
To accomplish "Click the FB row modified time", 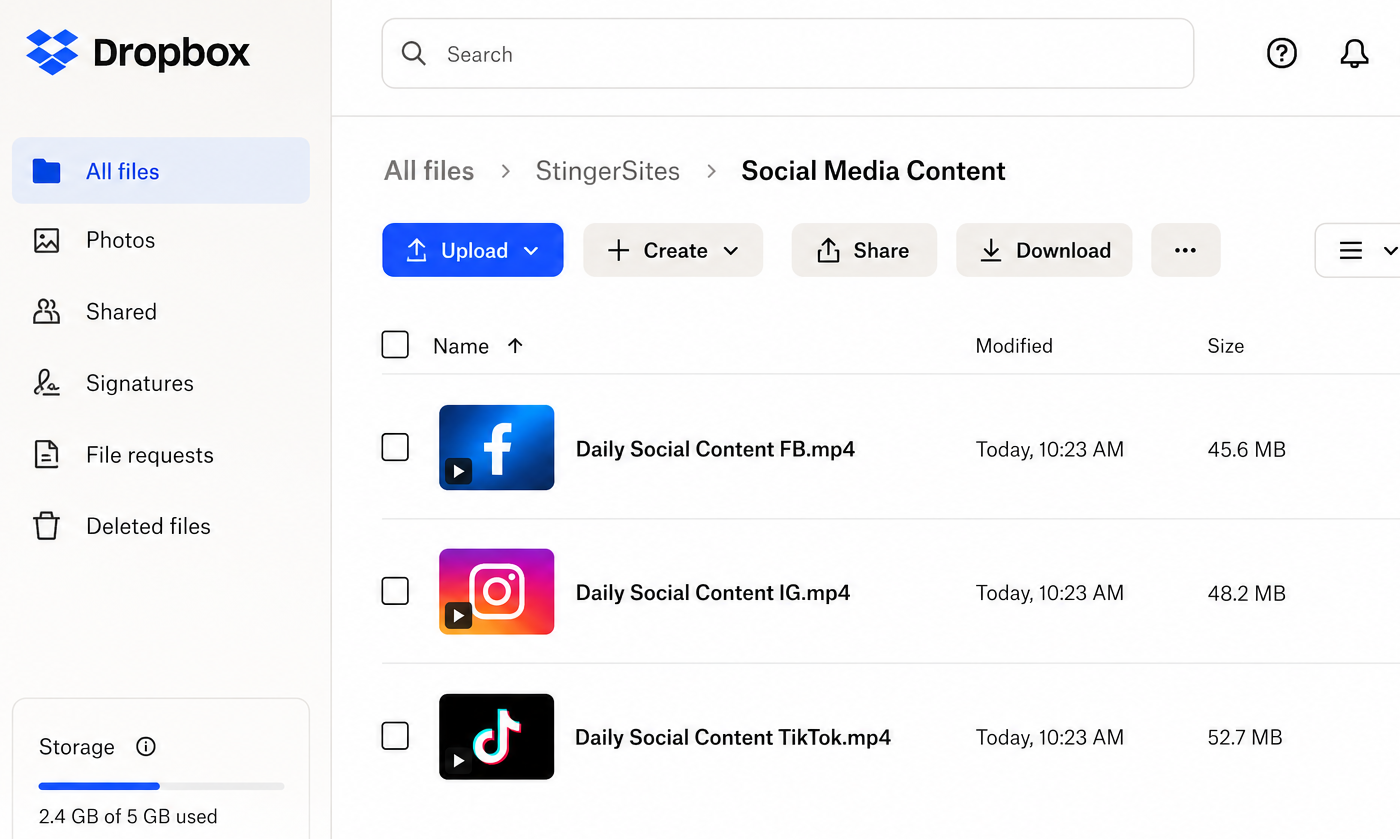I will tap(1050, 449).
